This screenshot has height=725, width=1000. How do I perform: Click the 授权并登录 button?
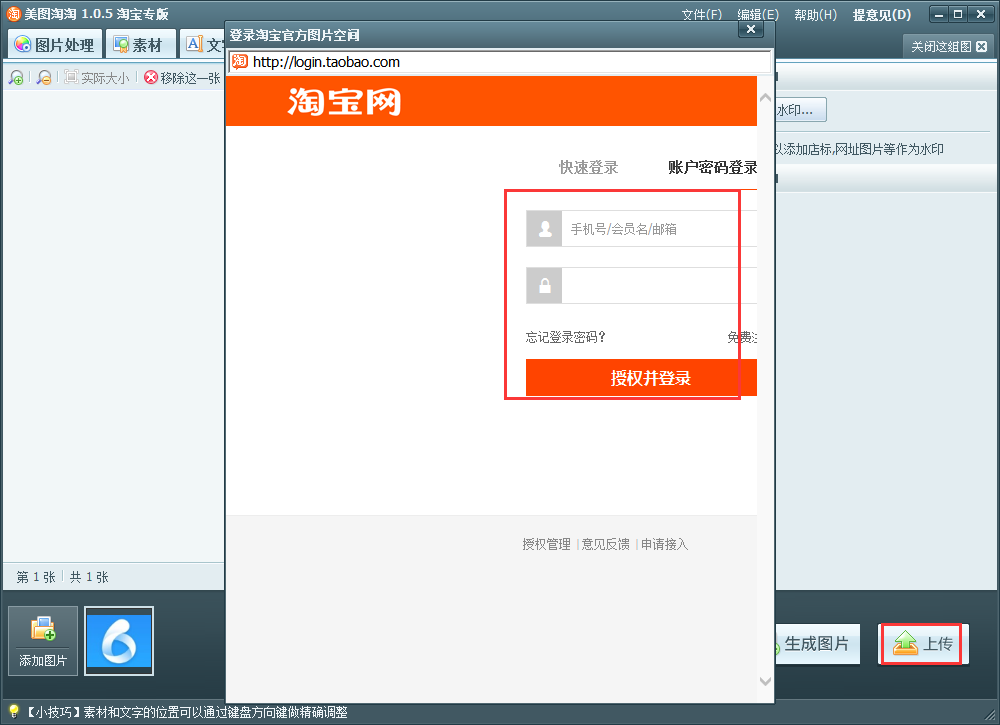click(x=641, y=377)
